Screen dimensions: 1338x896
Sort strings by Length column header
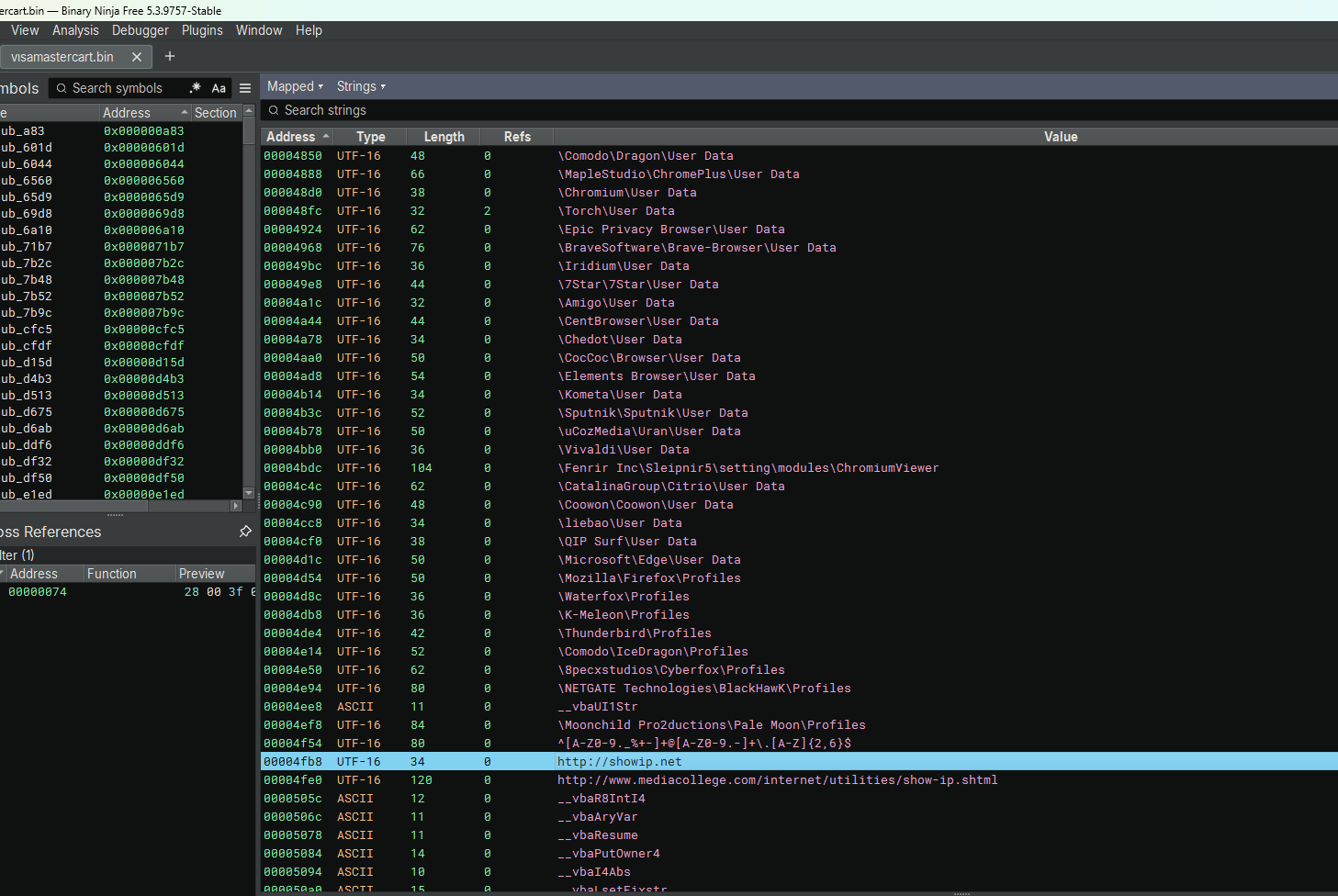tap(444, 137)
